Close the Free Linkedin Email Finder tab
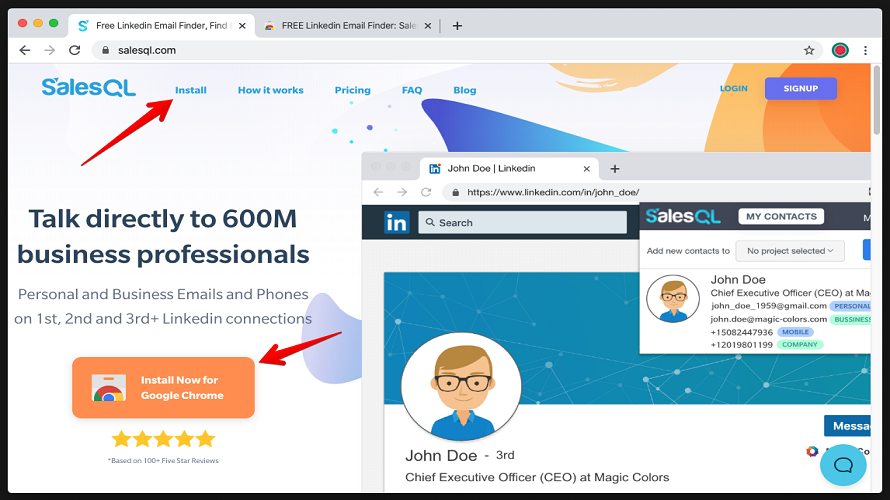This screenshot has width=890, height=500. (242, 26)
